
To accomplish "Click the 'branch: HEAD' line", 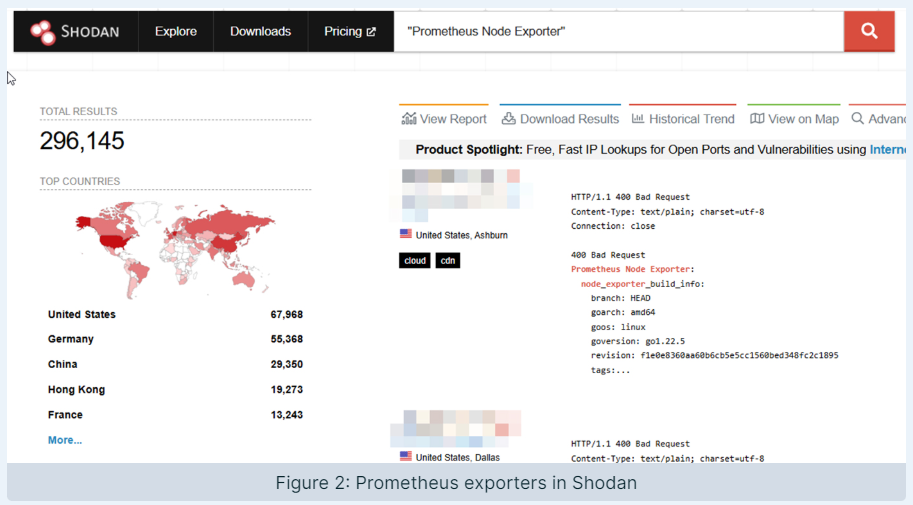I will (621, 298).
